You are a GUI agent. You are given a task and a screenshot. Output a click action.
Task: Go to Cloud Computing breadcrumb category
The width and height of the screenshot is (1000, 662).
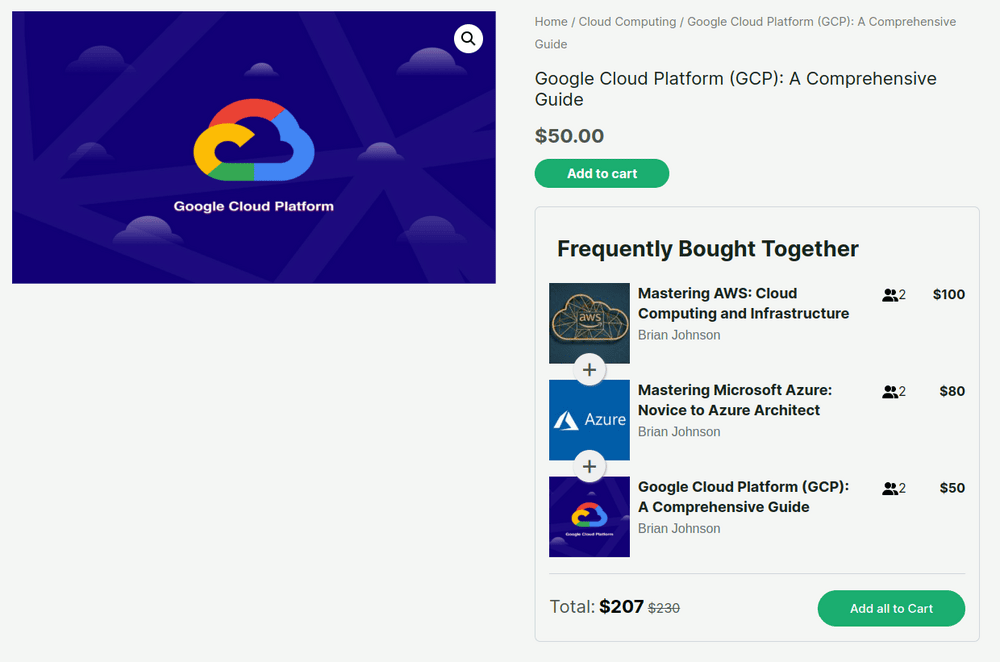627,22
